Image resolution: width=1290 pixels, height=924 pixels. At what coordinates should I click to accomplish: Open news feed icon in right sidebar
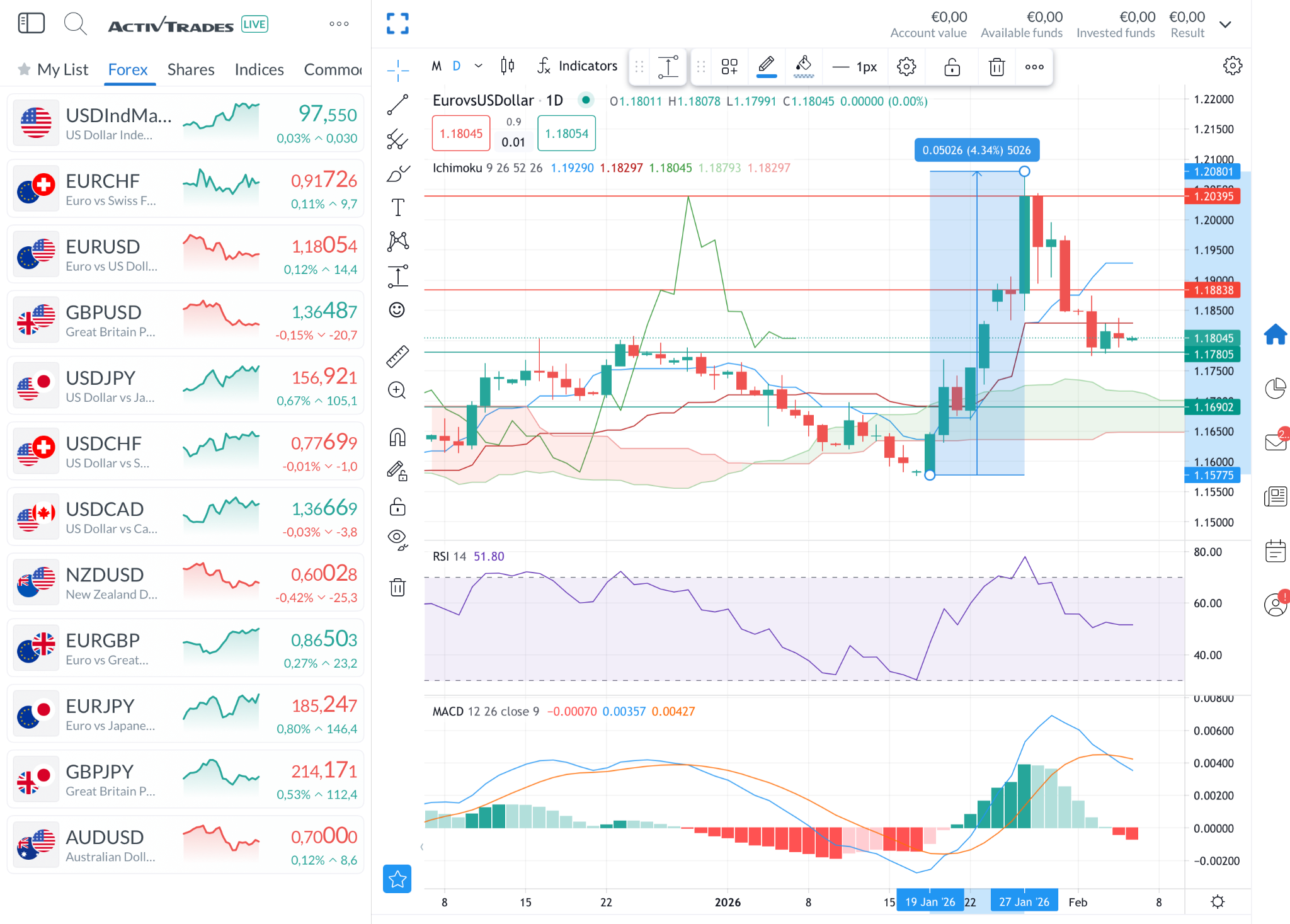coord(1276,496)
